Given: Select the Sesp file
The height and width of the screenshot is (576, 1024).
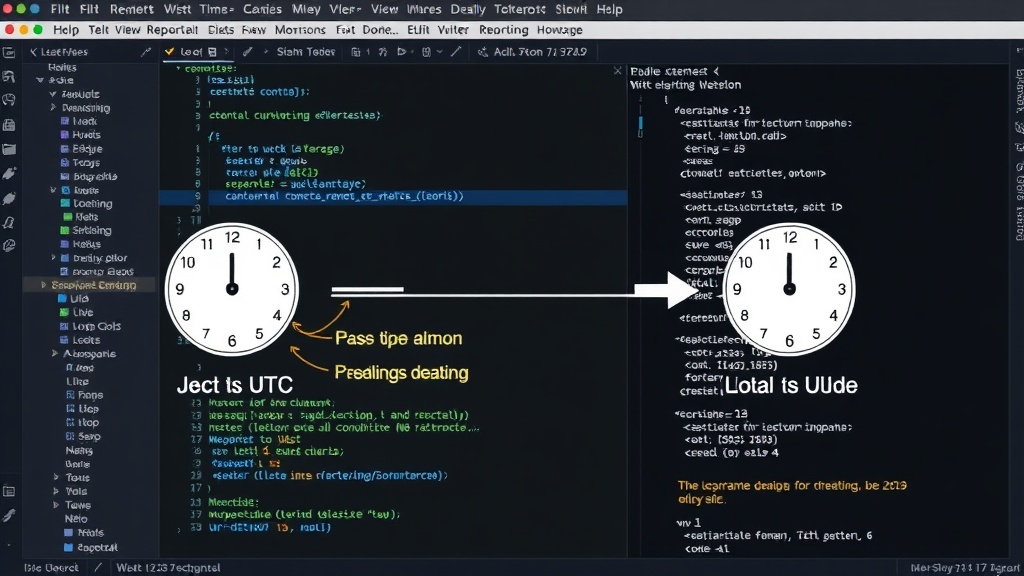Looking at the screenshot, I should (x=89, y=436).
